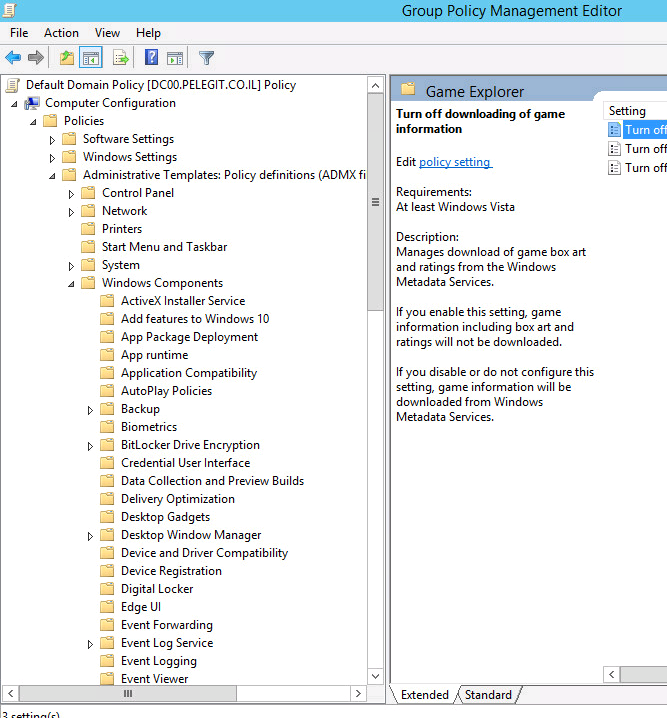The width and height of the screenshot is (667, 718).
Task: Click the tree pane horizontal scrollbar thumb
Action: click(x=128, y=693)
